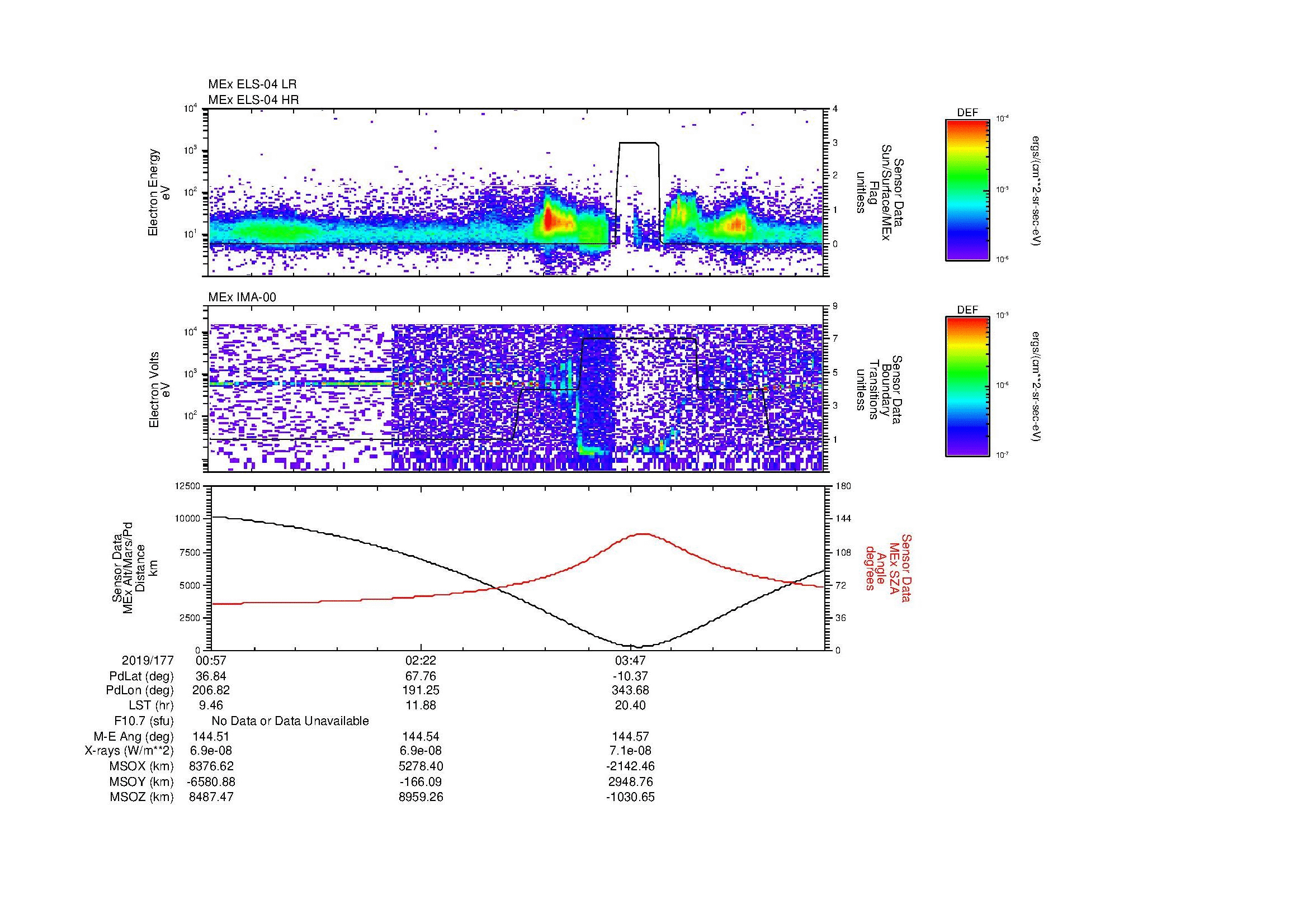Click the MEx ELS-04 HR panel title
Image resolution: width=1308 pixels, height=924 pixels.
click(253, 99)
